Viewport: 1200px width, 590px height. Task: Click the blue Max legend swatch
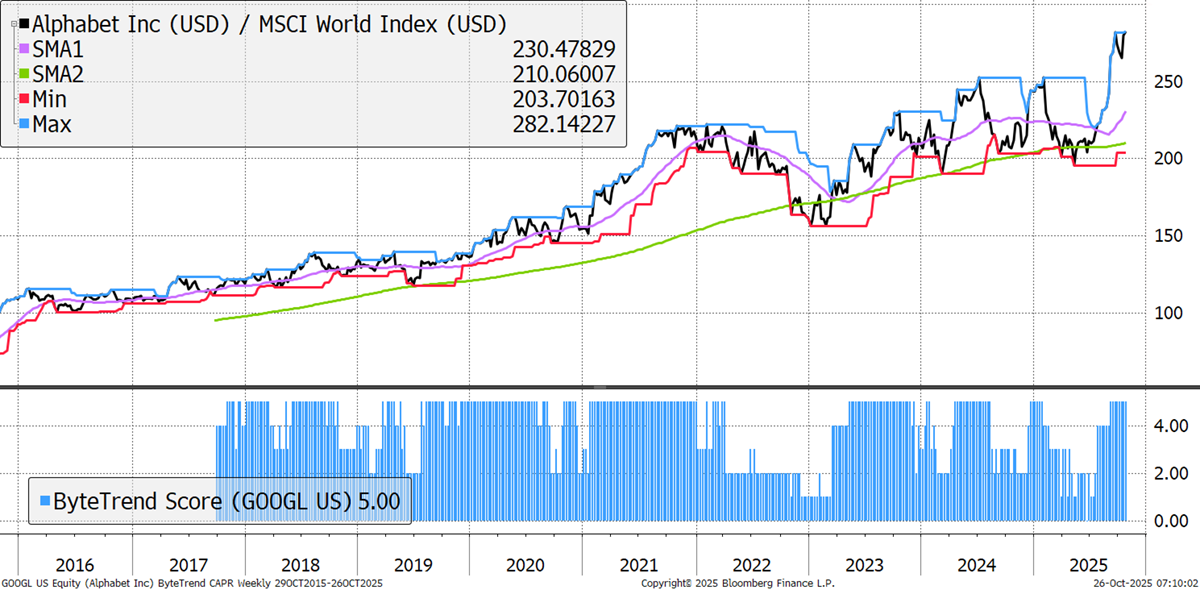coord(24,123)
